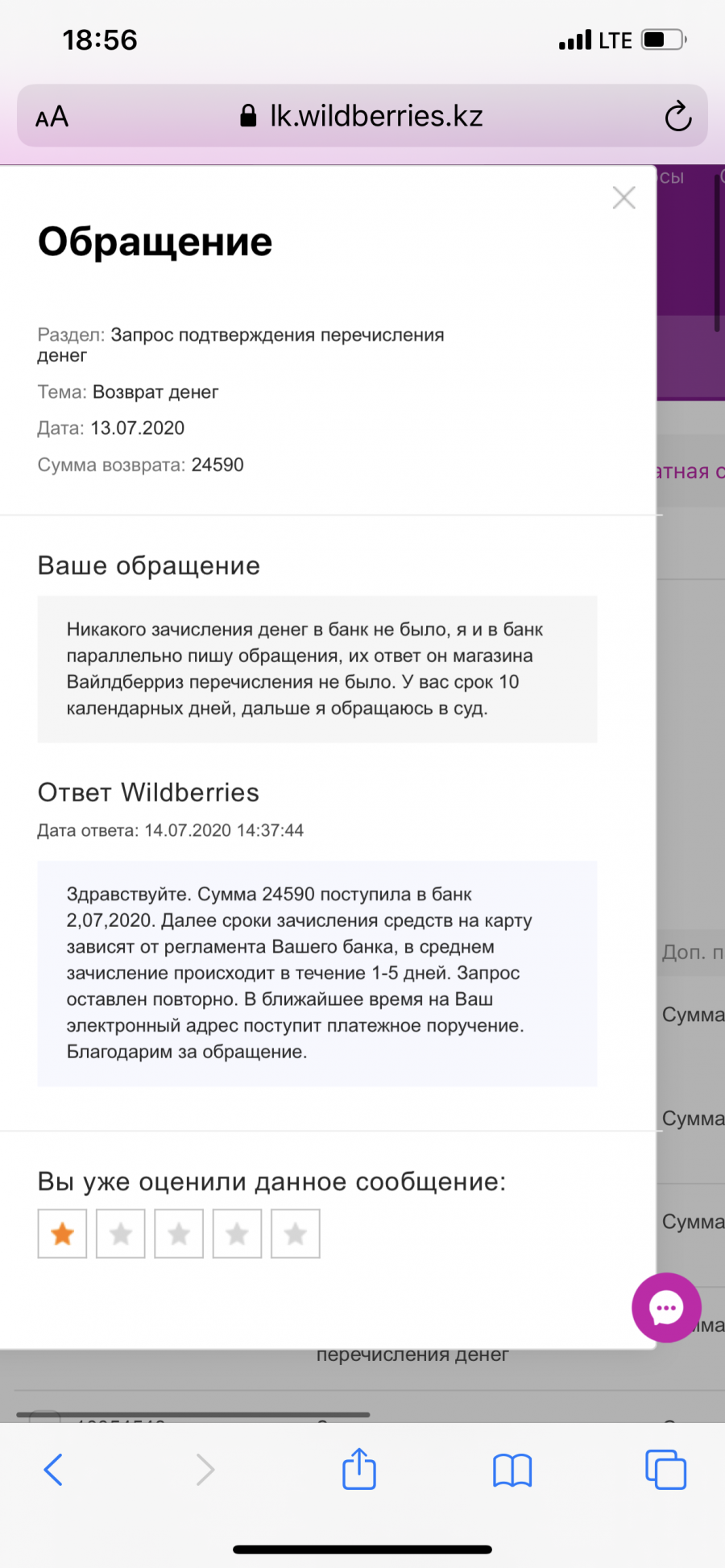Open Safari bookmarks book icon

[x=512, y=1470]
